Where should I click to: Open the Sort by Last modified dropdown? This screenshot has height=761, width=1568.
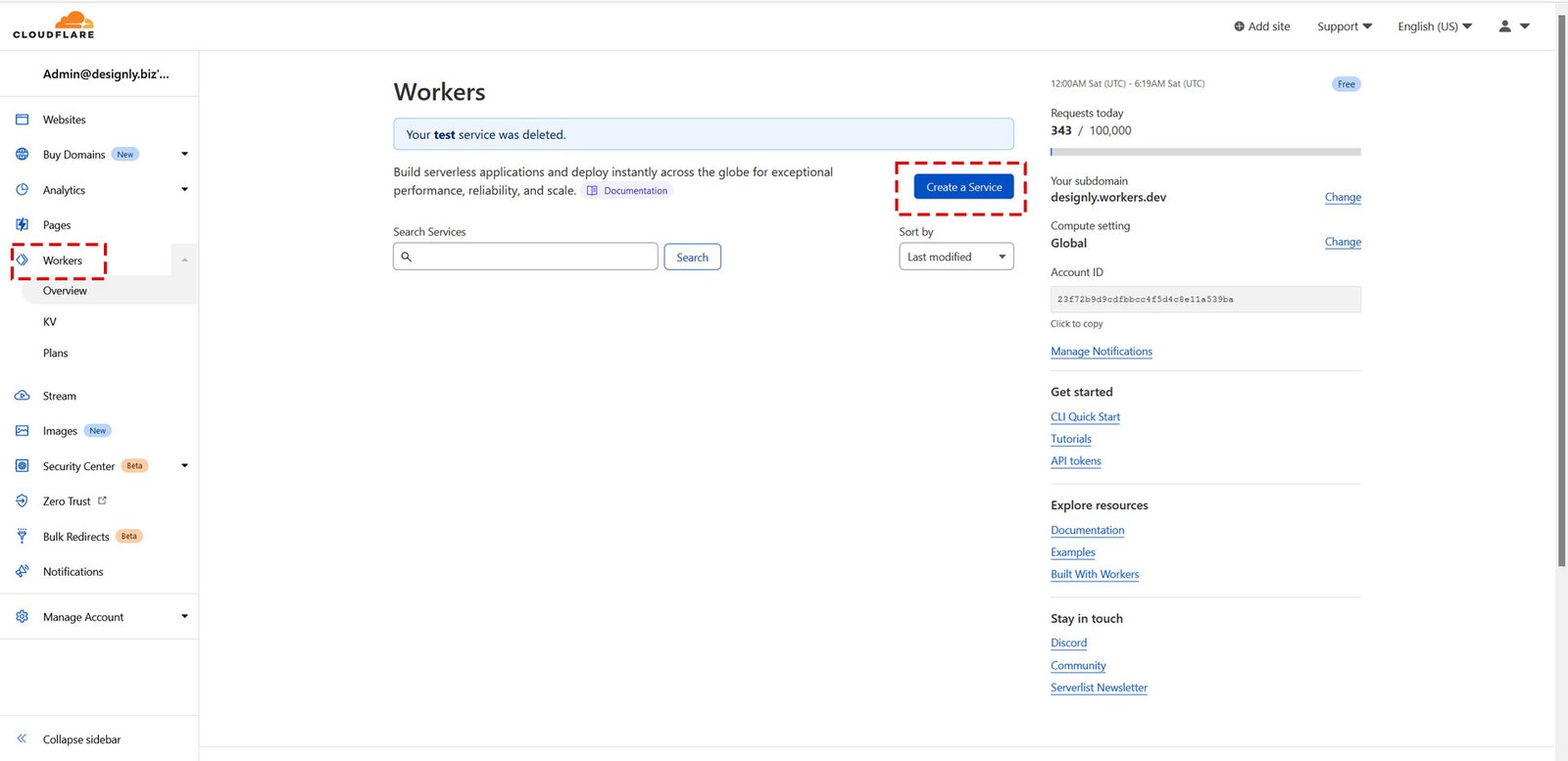coord(956,257)
